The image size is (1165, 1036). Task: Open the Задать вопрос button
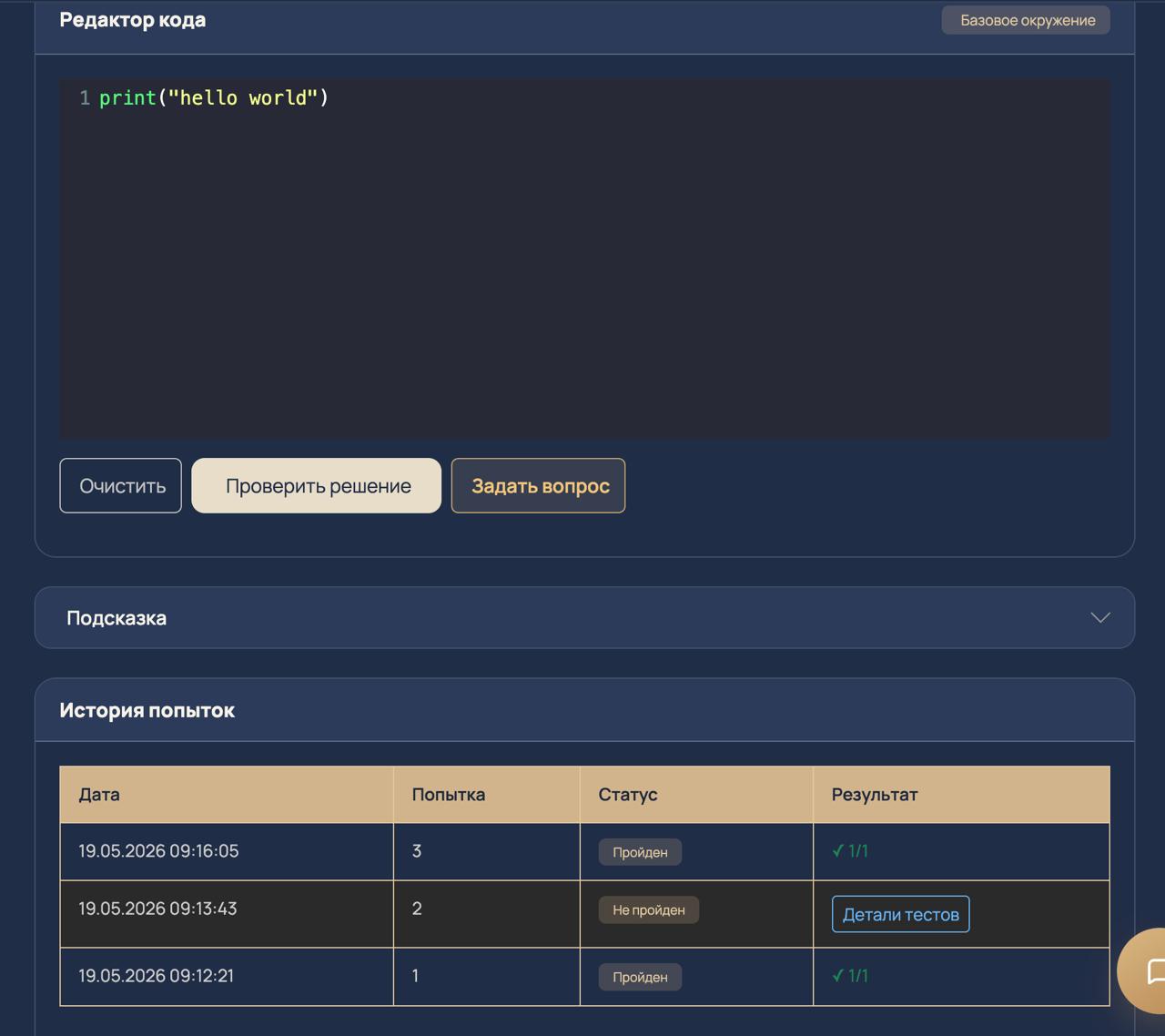pyautogui.click(x=538, y=485)
